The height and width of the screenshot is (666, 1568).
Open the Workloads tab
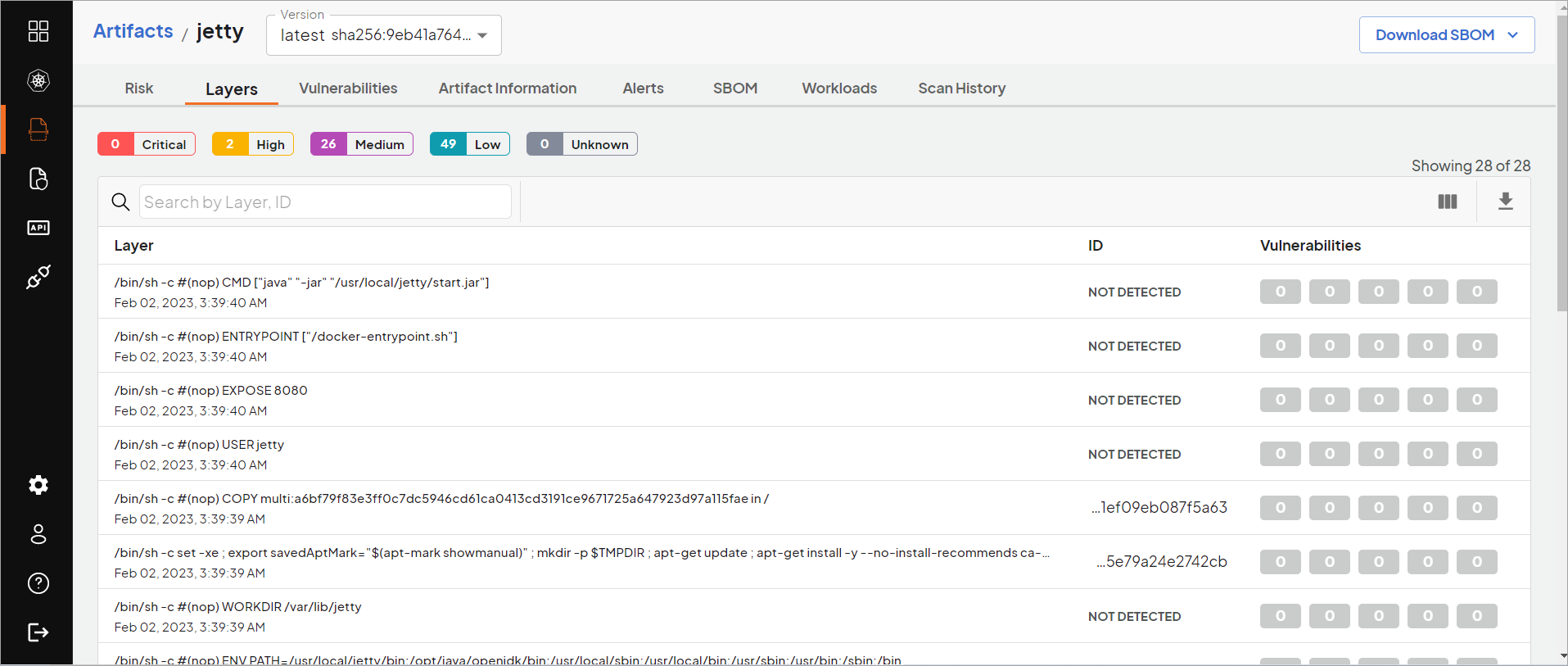(839, 88)
